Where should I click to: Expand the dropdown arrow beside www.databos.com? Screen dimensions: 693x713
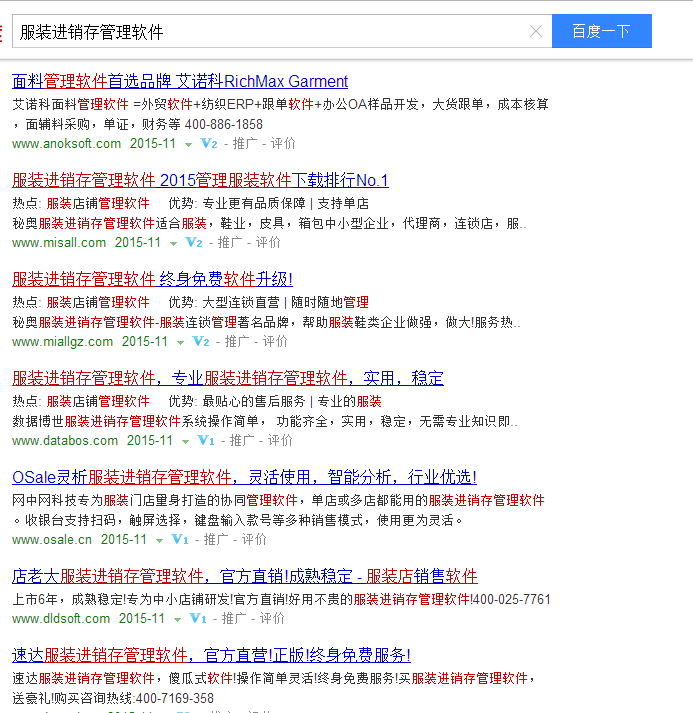pos(185,442)
